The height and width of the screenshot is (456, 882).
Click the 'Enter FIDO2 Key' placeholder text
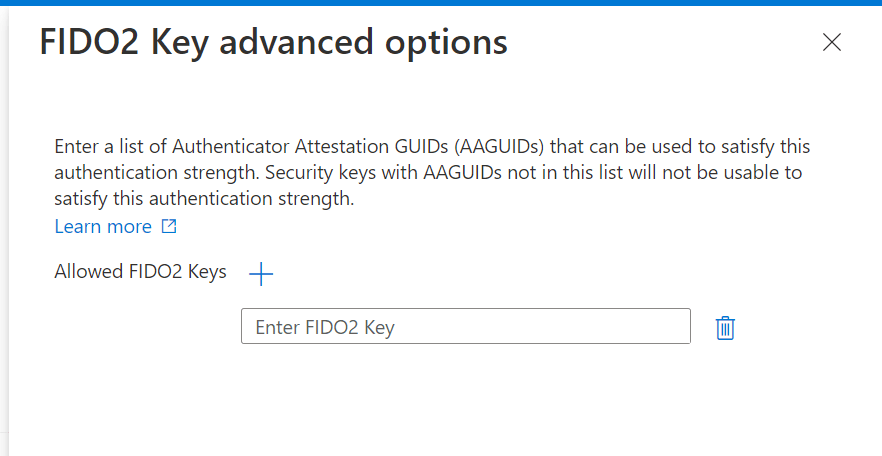[x=325, y=327]
